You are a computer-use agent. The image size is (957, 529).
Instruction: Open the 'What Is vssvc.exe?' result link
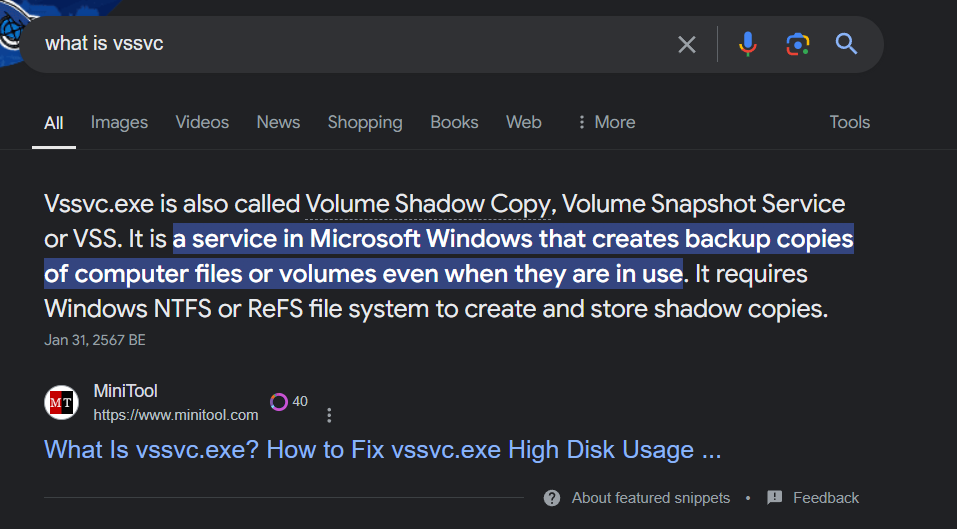click(382, 450)
